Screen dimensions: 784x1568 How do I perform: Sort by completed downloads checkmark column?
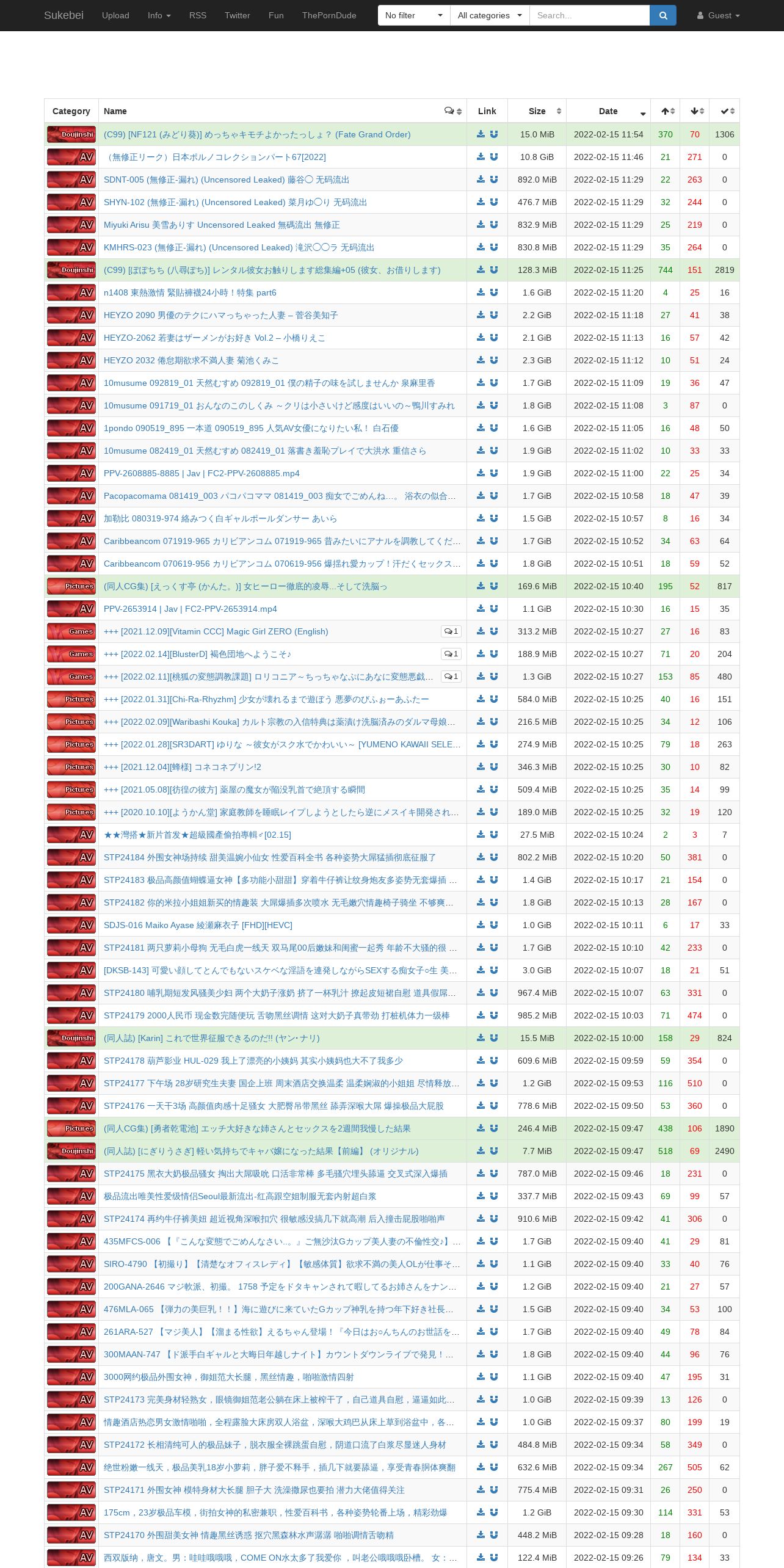click(725, 111)
